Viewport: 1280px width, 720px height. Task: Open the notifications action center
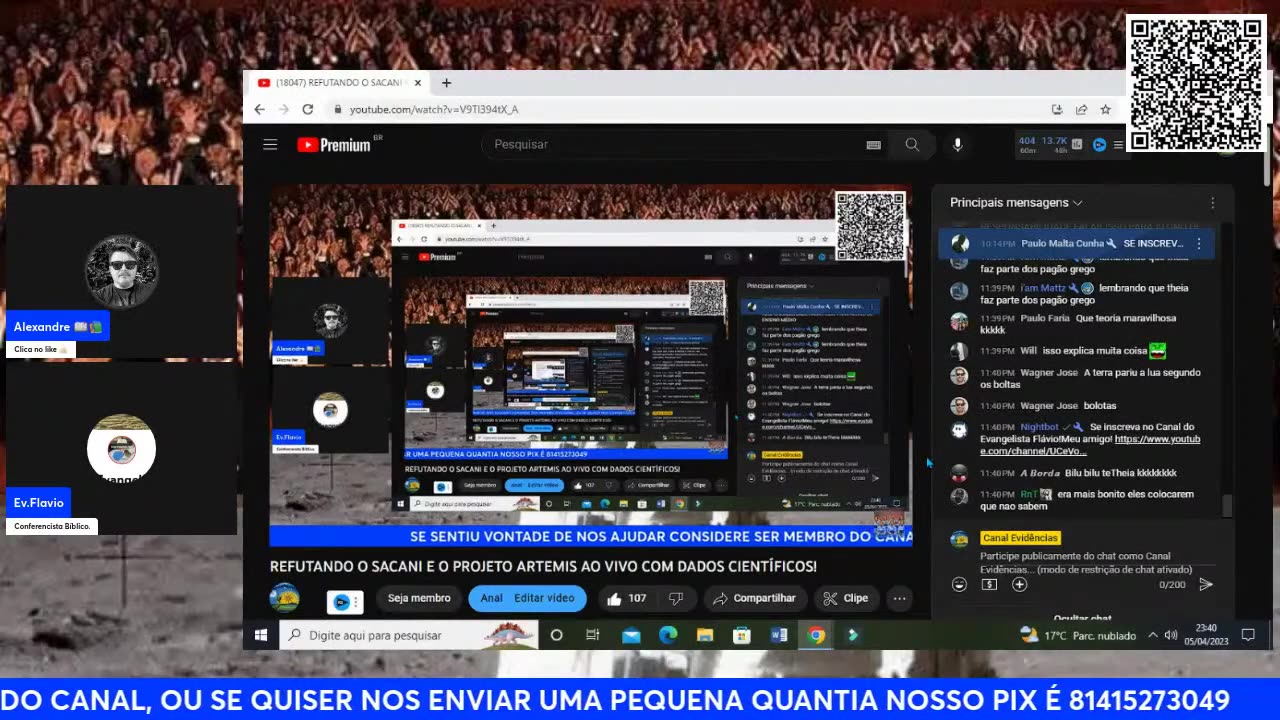[1248, 635]
